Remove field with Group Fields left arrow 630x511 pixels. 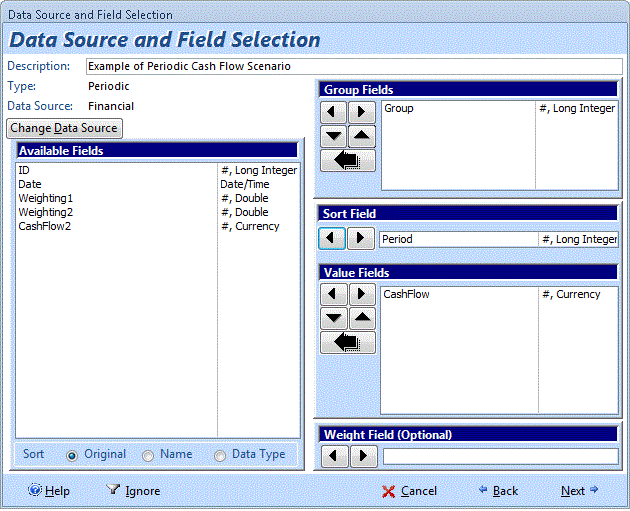tap(333, 112)
